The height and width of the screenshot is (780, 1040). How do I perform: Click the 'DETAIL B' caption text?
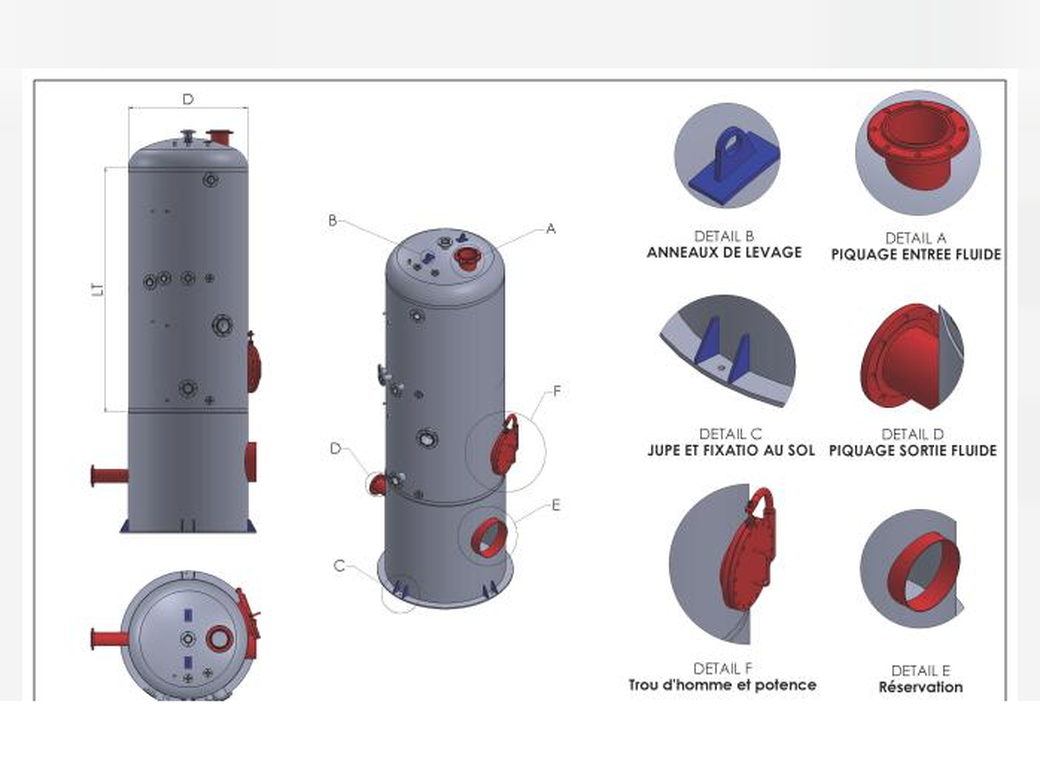(724, 236)
